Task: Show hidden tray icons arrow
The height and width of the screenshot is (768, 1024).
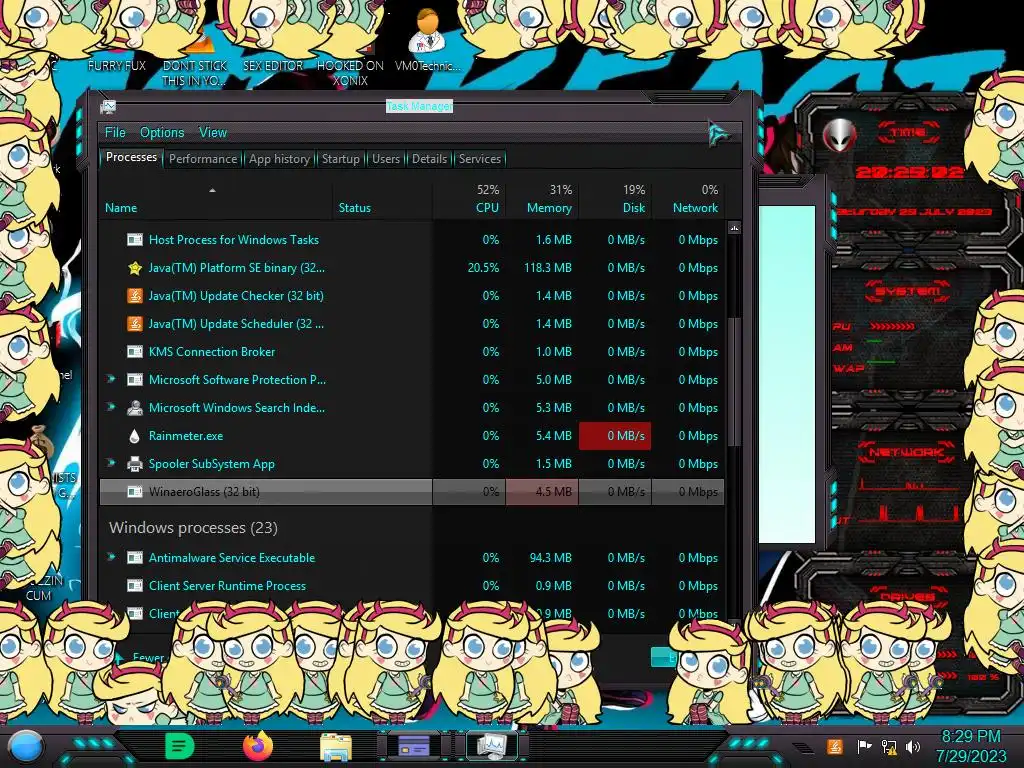Action: click(x=803, y=747)
